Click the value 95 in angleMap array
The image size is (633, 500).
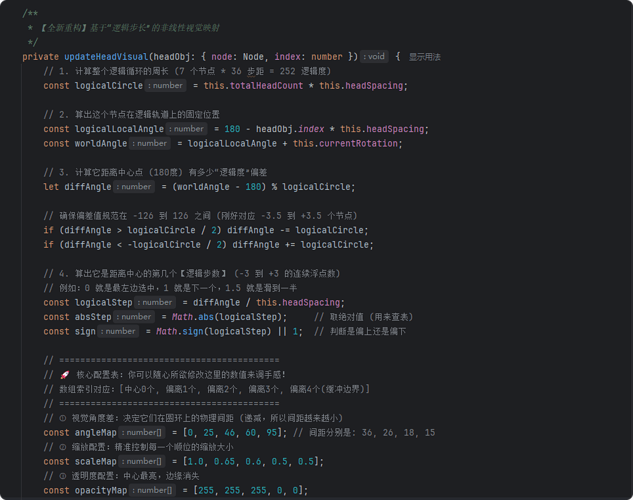tap(272, 433)
